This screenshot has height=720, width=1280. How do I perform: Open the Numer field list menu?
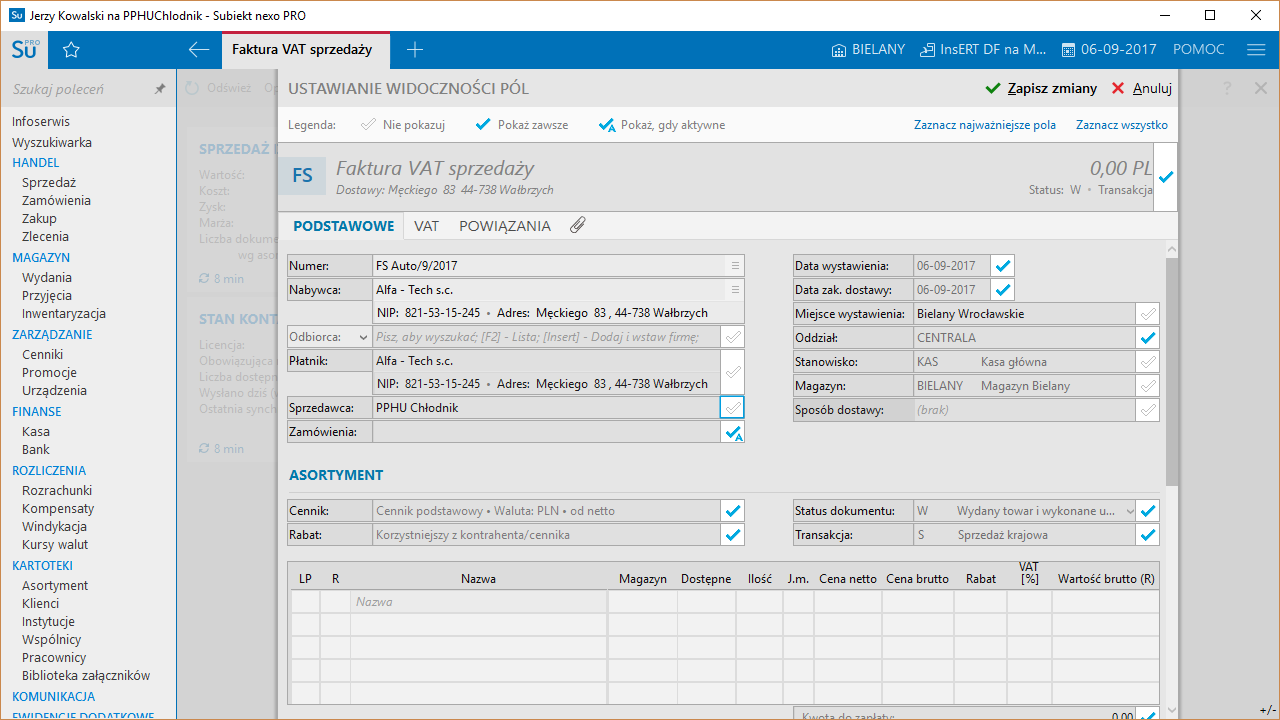tap(735, 266)
